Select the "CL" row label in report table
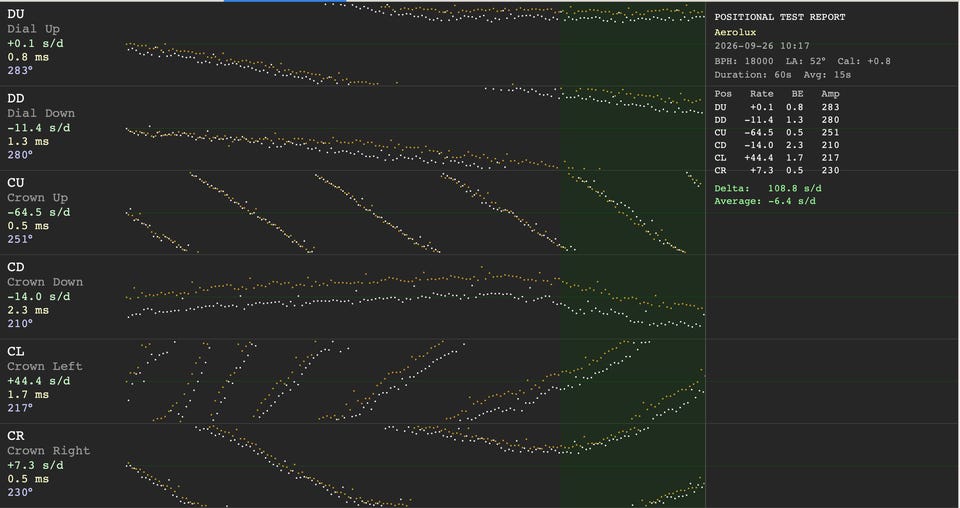This screenshot has width=960, height=508. point(721,158)
